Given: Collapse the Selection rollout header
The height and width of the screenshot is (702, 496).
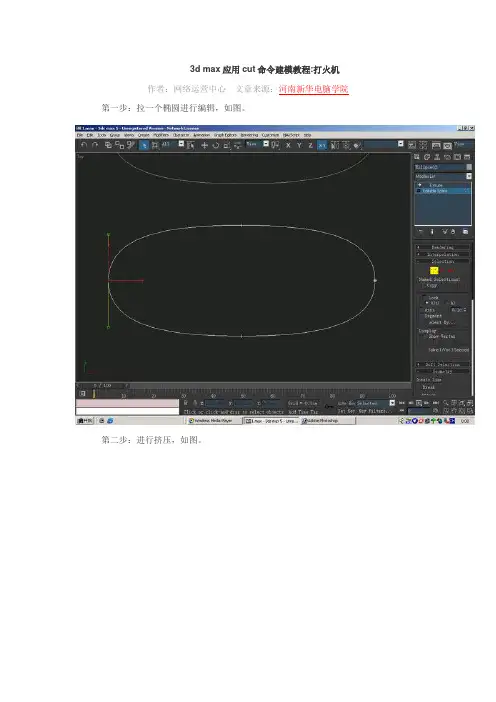Looking at the screenshot, I should tap(443, 261).
